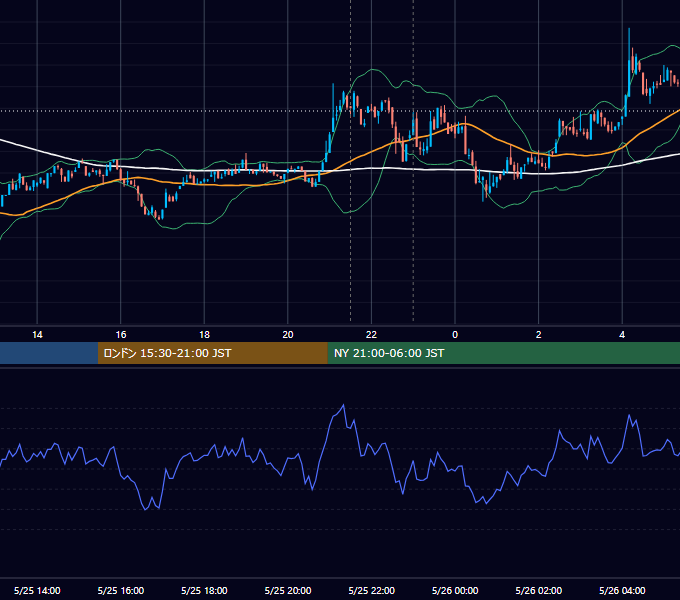Click the 22 hour label on the price chart axis
Viewport: 680px width, 600px height.
pos(371,335)
